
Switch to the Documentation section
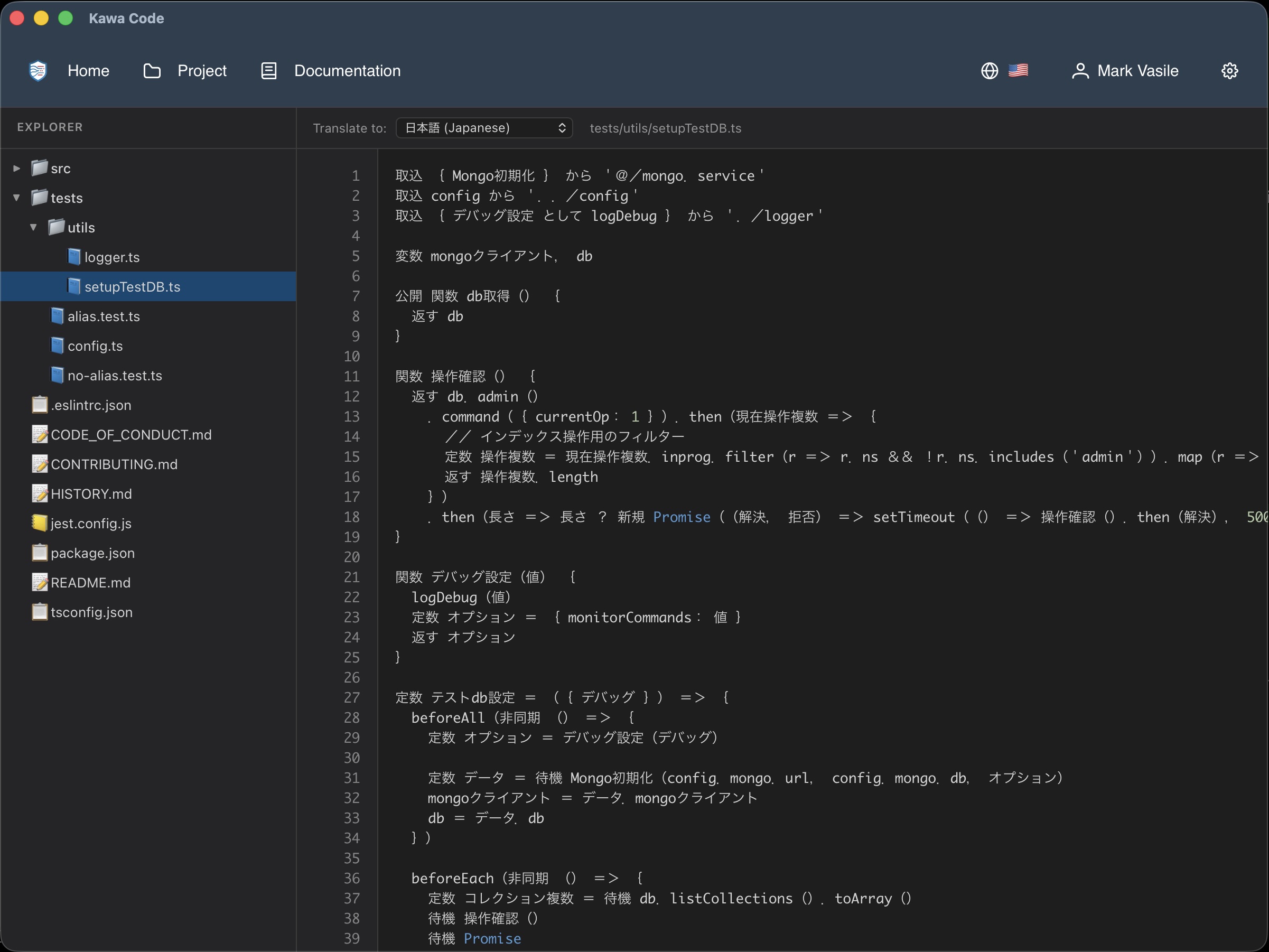347,70
